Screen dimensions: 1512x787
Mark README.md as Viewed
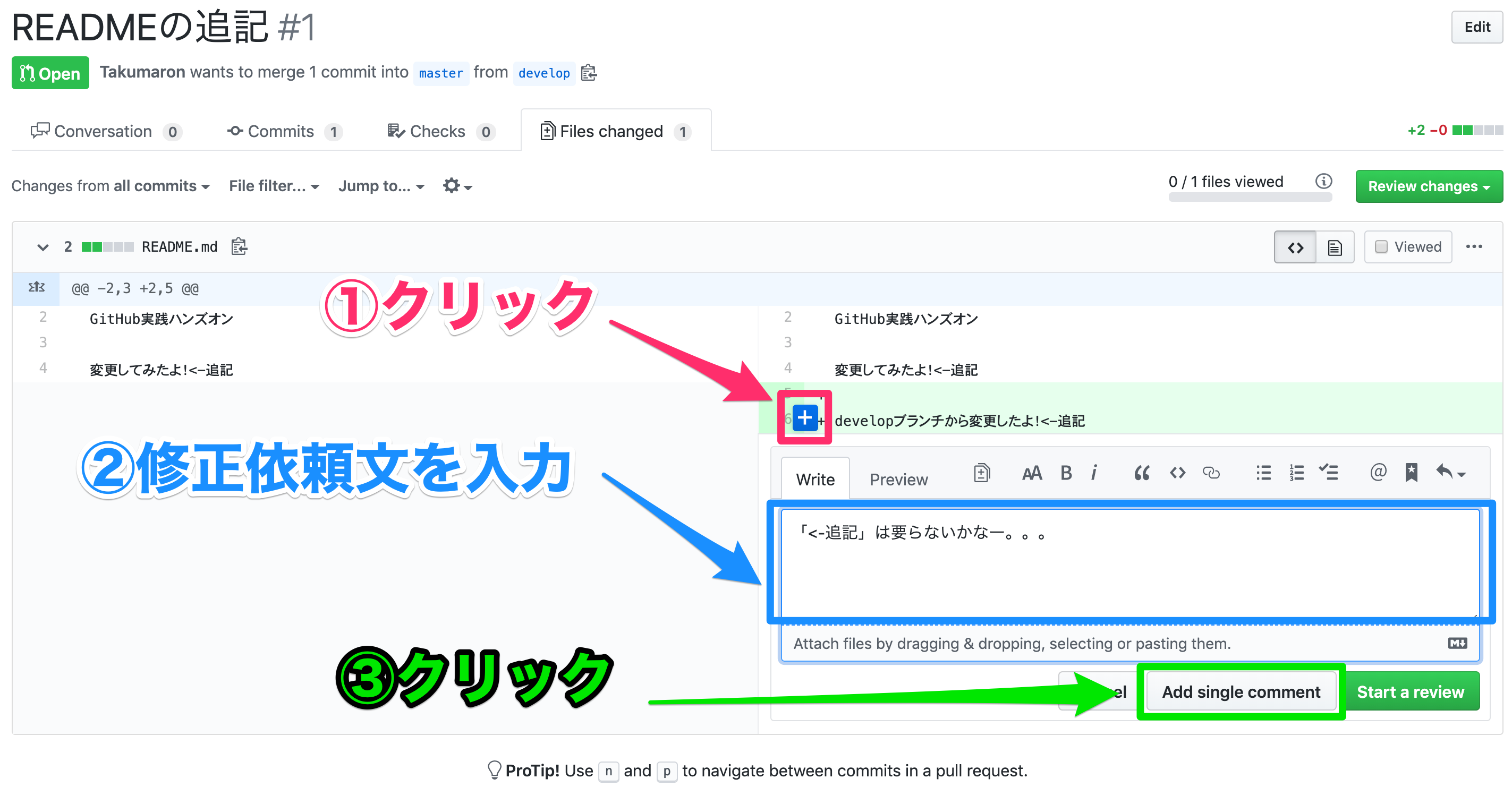(1407, 247)
